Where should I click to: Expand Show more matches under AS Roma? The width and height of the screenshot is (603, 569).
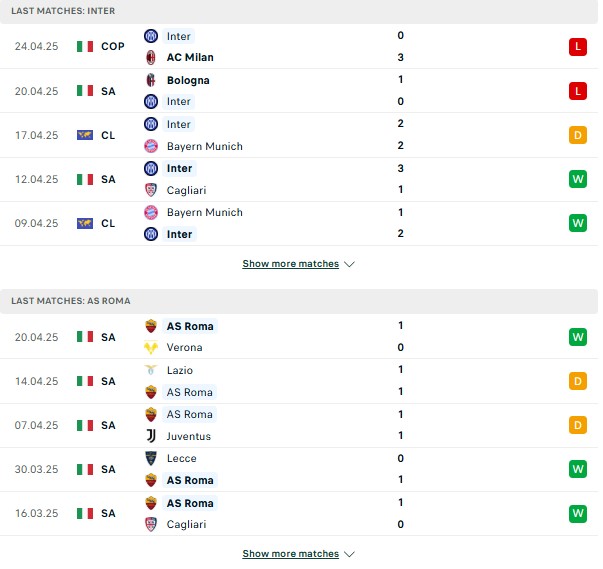pos(290,554)
